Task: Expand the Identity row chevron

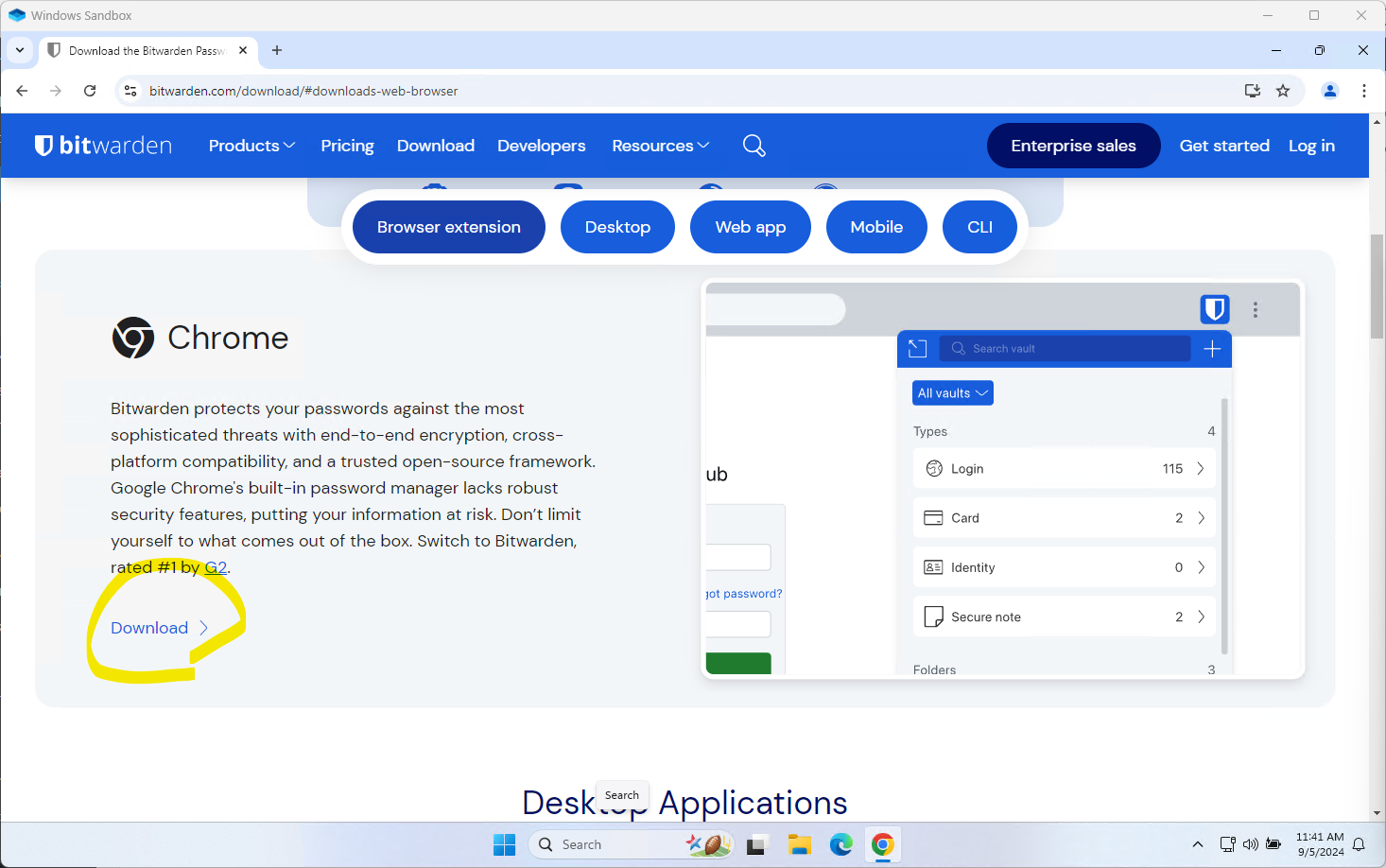Action: pos(1201,567)
